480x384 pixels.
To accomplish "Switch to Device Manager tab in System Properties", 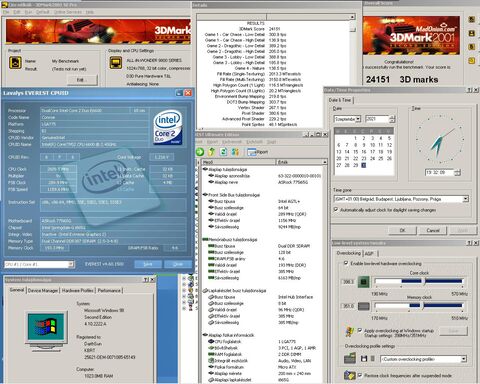I will (43, 290).
